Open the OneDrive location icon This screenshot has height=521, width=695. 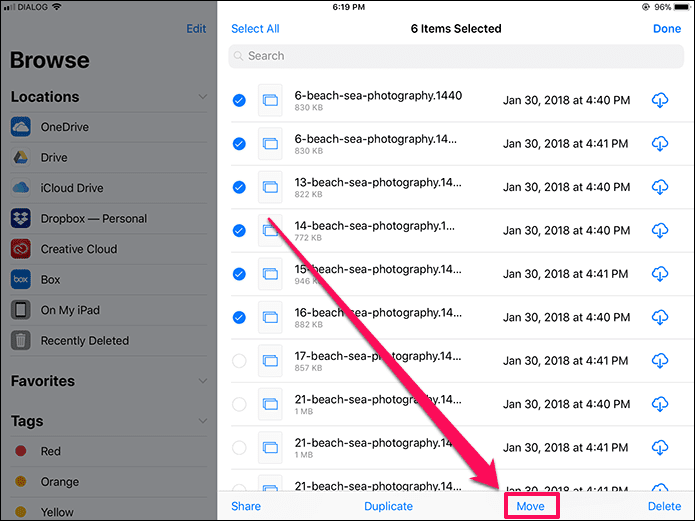click(21, 127)
